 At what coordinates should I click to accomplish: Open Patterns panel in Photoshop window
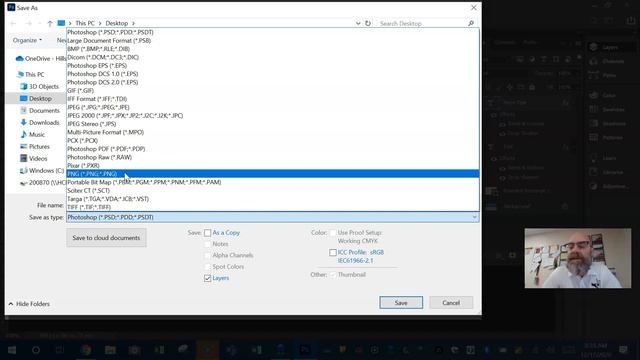pos(607,138)
